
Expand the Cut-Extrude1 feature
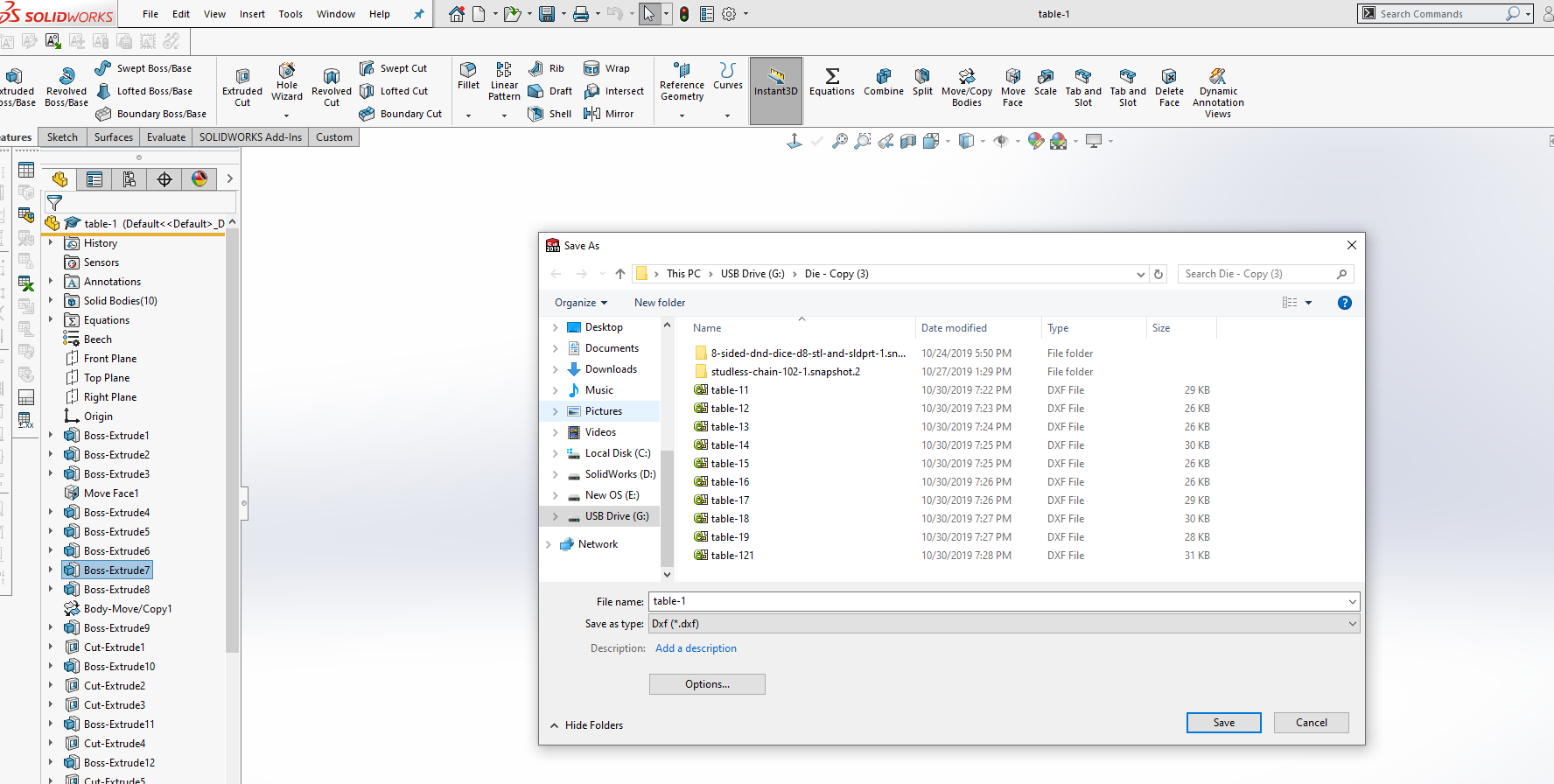pyautogui.click(x=51, y=647)
